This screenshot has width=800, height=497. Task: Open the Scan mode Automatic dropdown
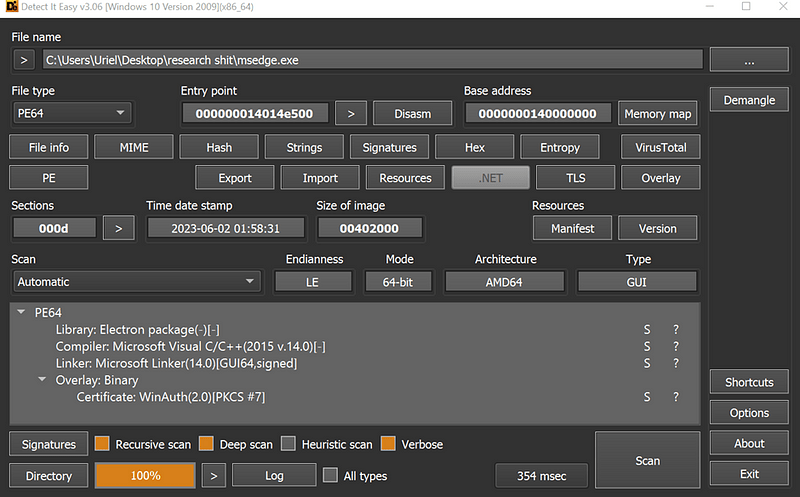click(136, 282)
